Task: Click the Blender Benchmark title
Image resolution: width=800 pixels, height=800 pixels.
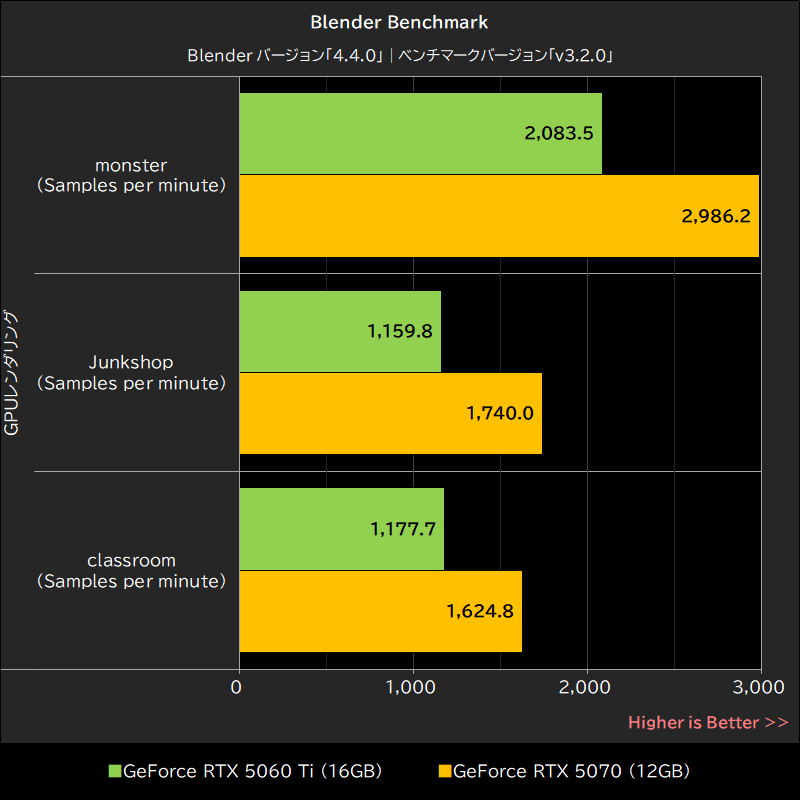Action: click(400, 21)
